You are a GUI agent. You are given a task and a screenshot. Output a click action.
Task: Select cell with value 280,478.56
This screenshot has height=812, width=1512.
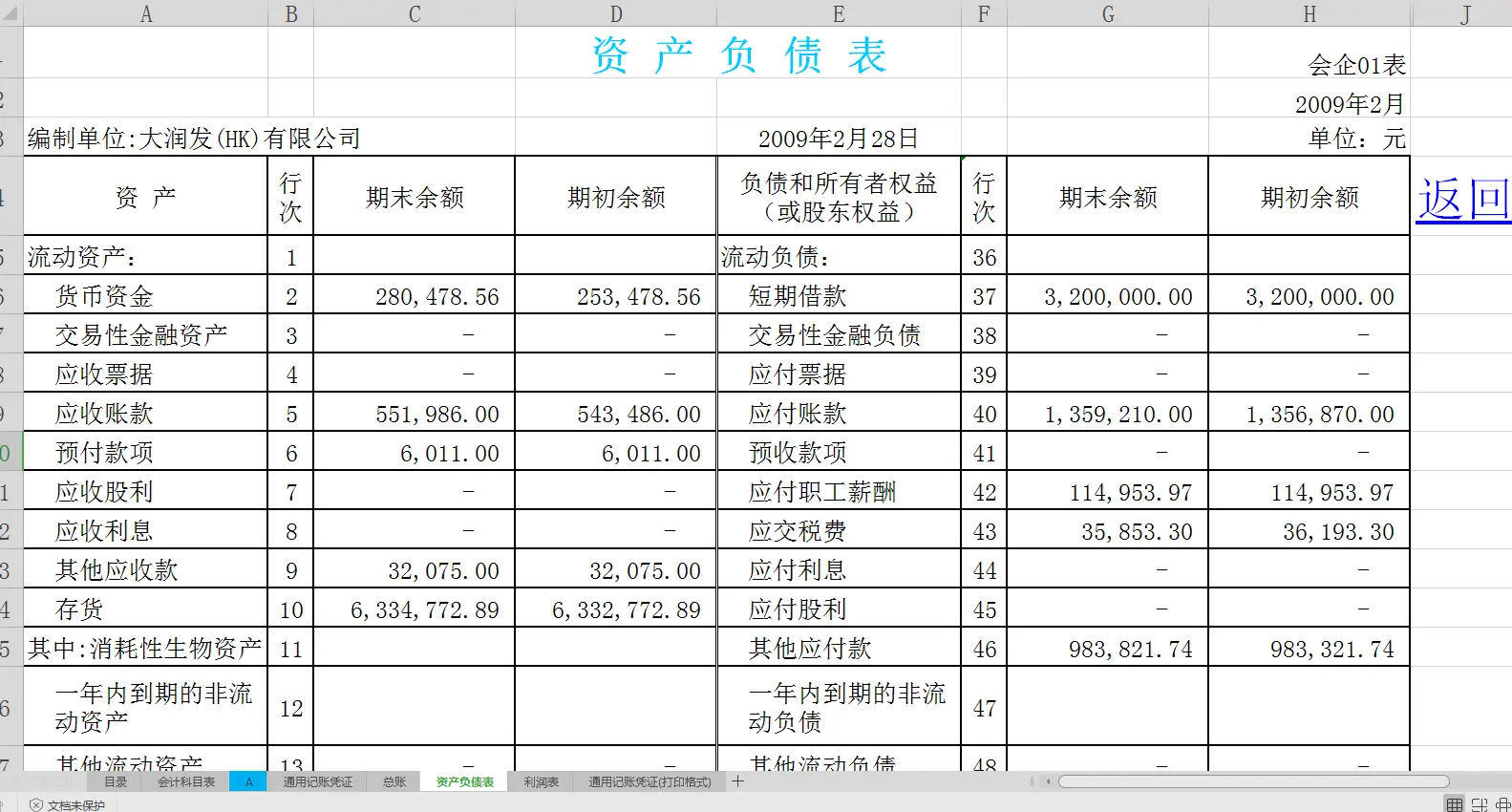[x=415, y=296]
